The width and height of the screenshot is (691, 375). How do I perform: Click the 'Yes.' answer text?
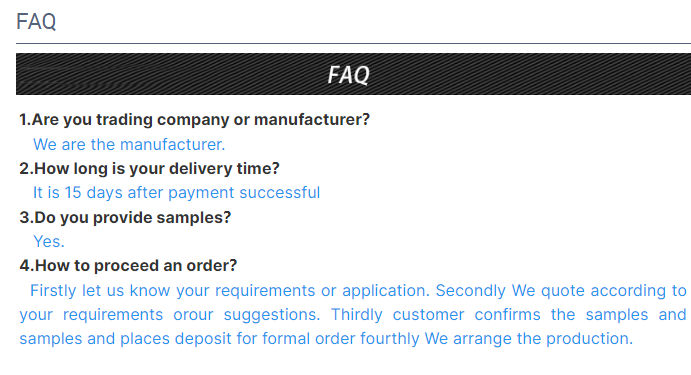[x=49, y=241]
